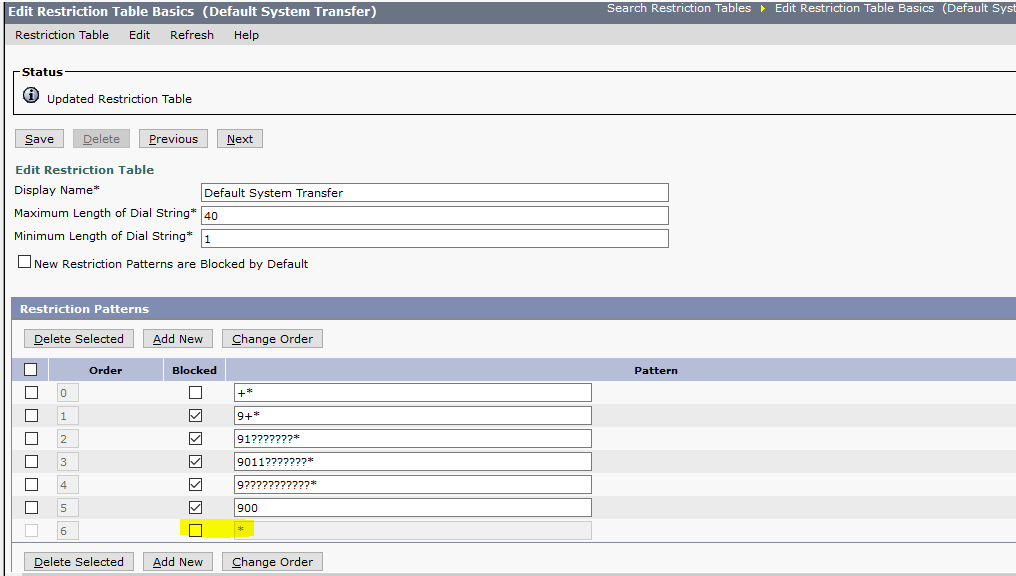
Task: Open the Refresh menu
Action: click(192, 35)
